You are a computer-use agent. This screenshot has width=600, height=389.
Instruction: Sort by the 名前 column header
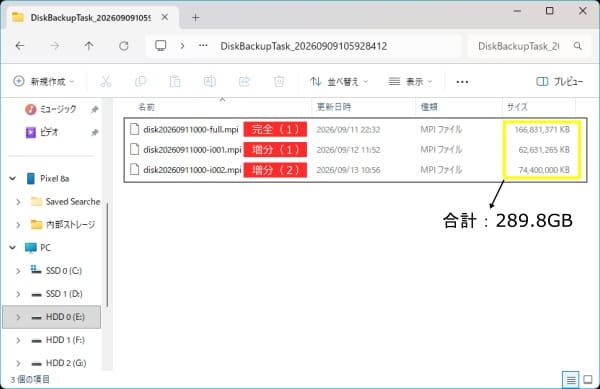146,107
